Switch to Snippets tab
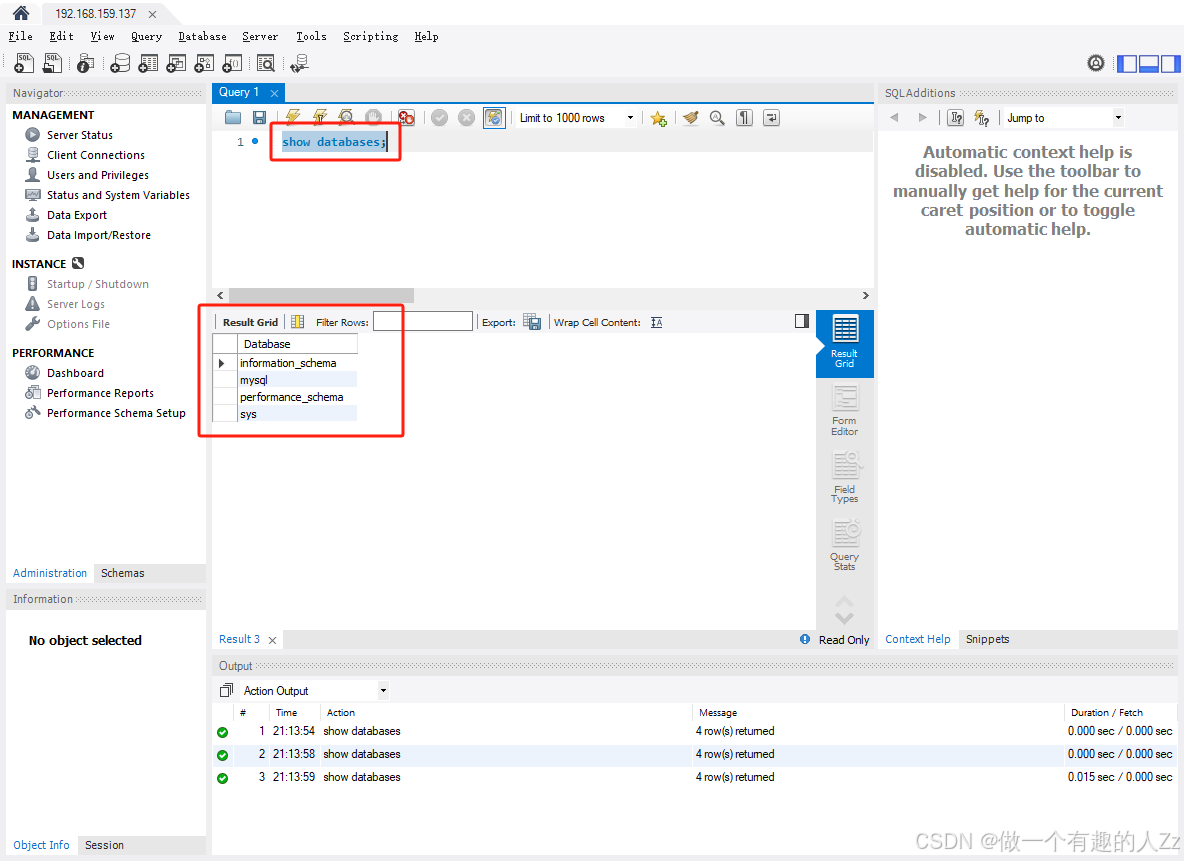Viewport: 1184px width, 861px height. (987, 639)
